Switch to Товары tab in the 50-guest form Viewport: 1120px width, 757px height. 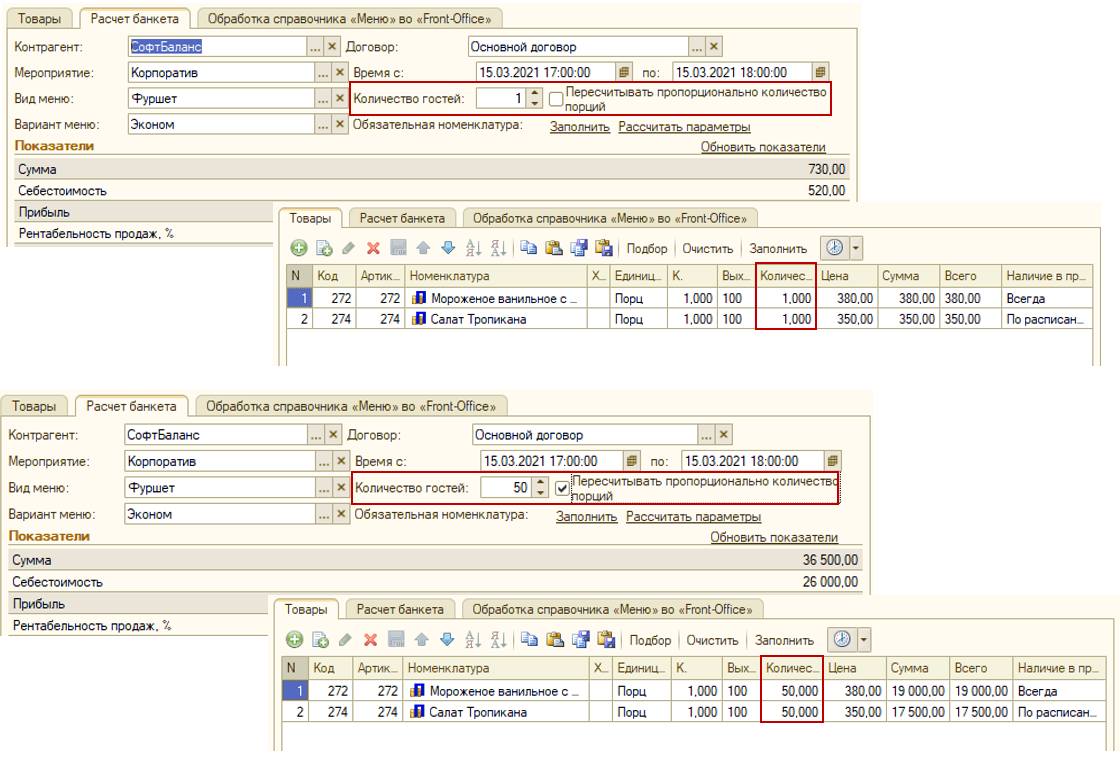tap(34, 406)
